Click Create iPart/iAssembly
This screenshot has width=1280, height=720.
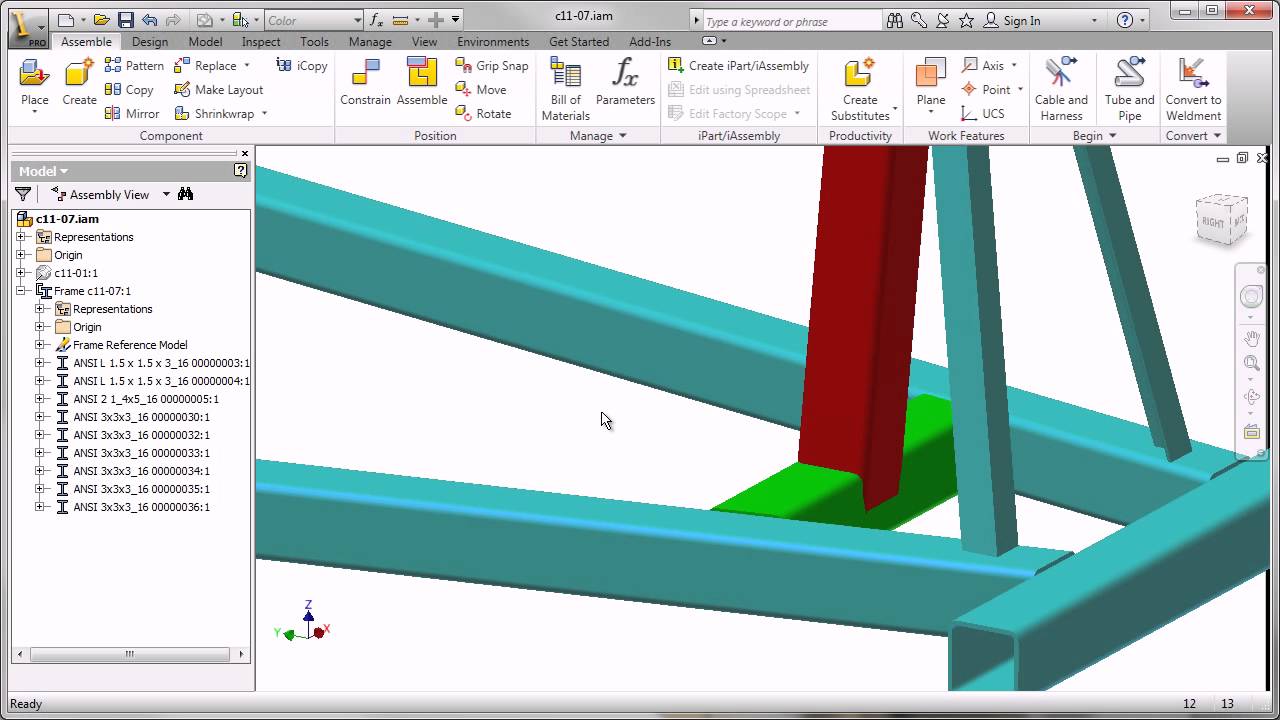click(738, 65)
